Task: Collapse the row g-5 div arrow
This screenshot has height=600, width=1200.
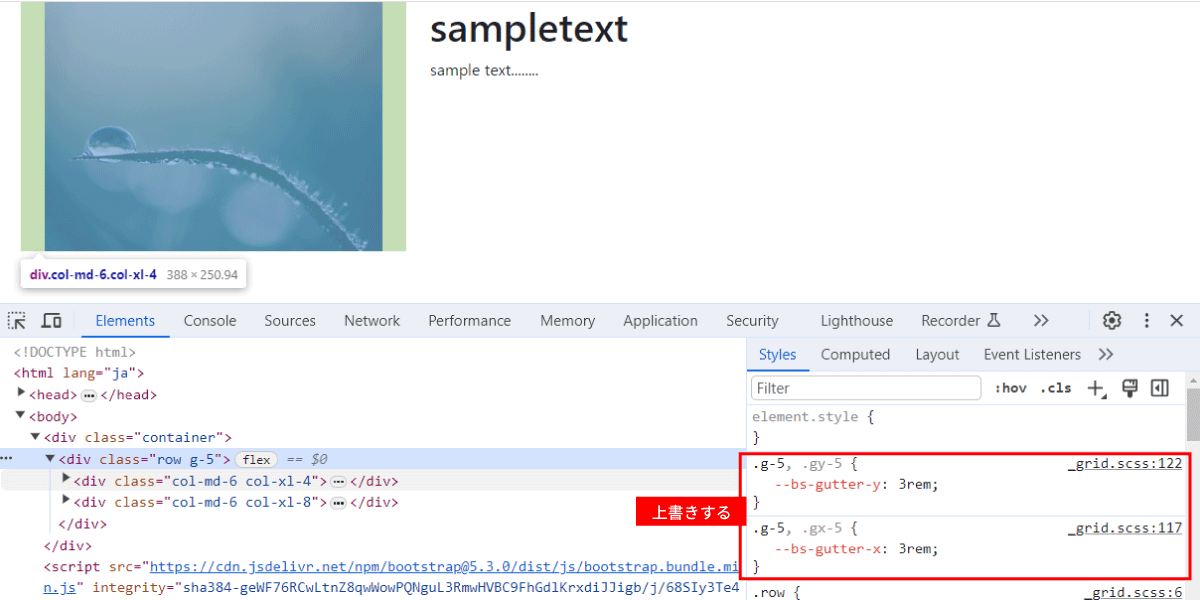Action: 51,459
